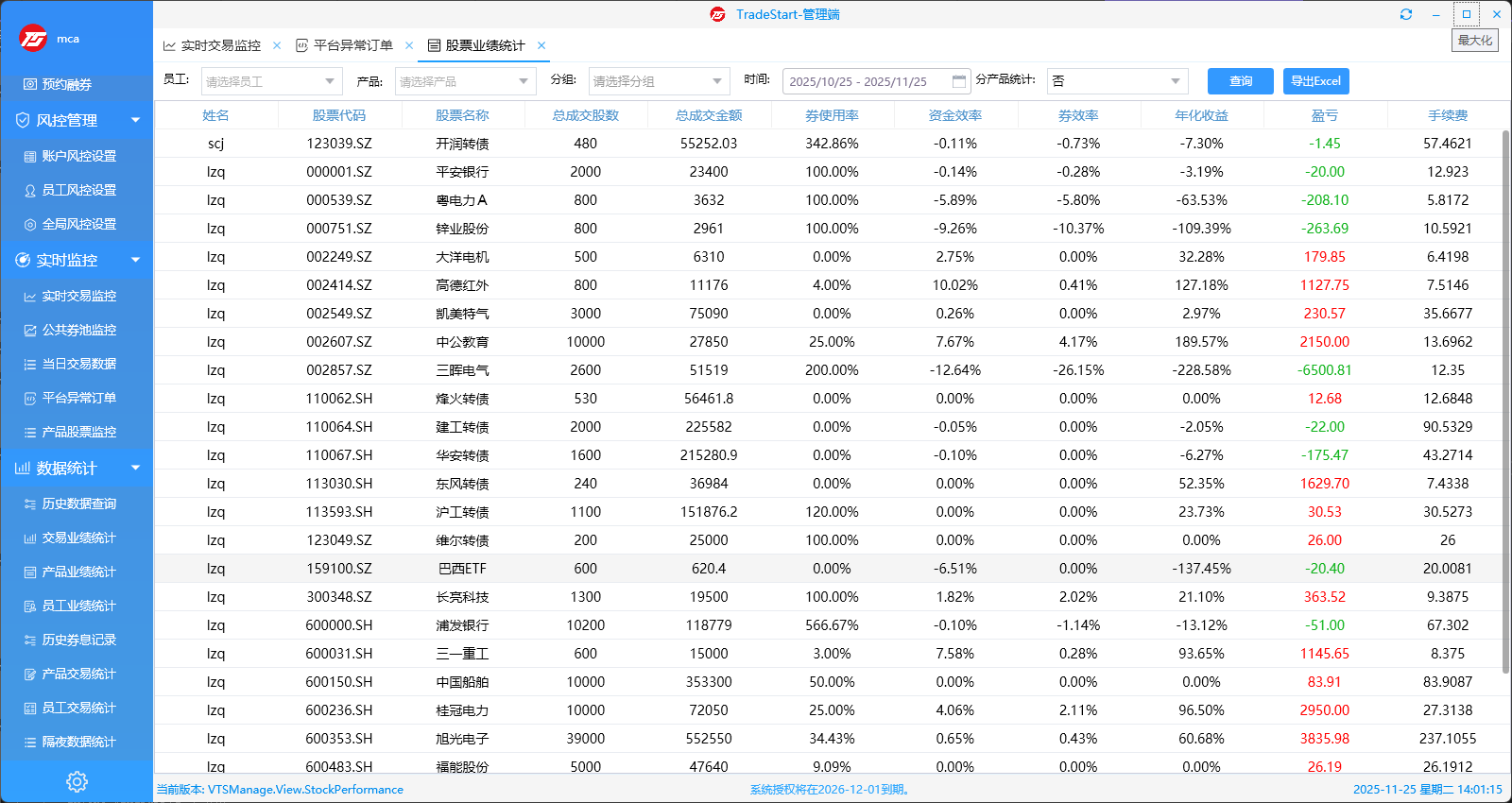This screenshot has height=803, width=1512.
Task: Click the 查询 button
Action: (x=1240, y=81)
